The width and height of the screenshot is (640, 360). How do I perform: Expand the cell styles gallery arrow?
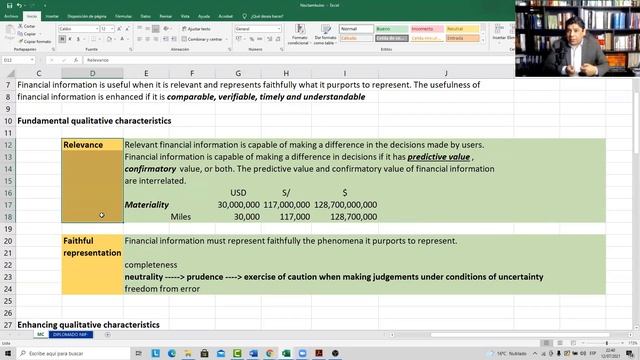point(483,40)
